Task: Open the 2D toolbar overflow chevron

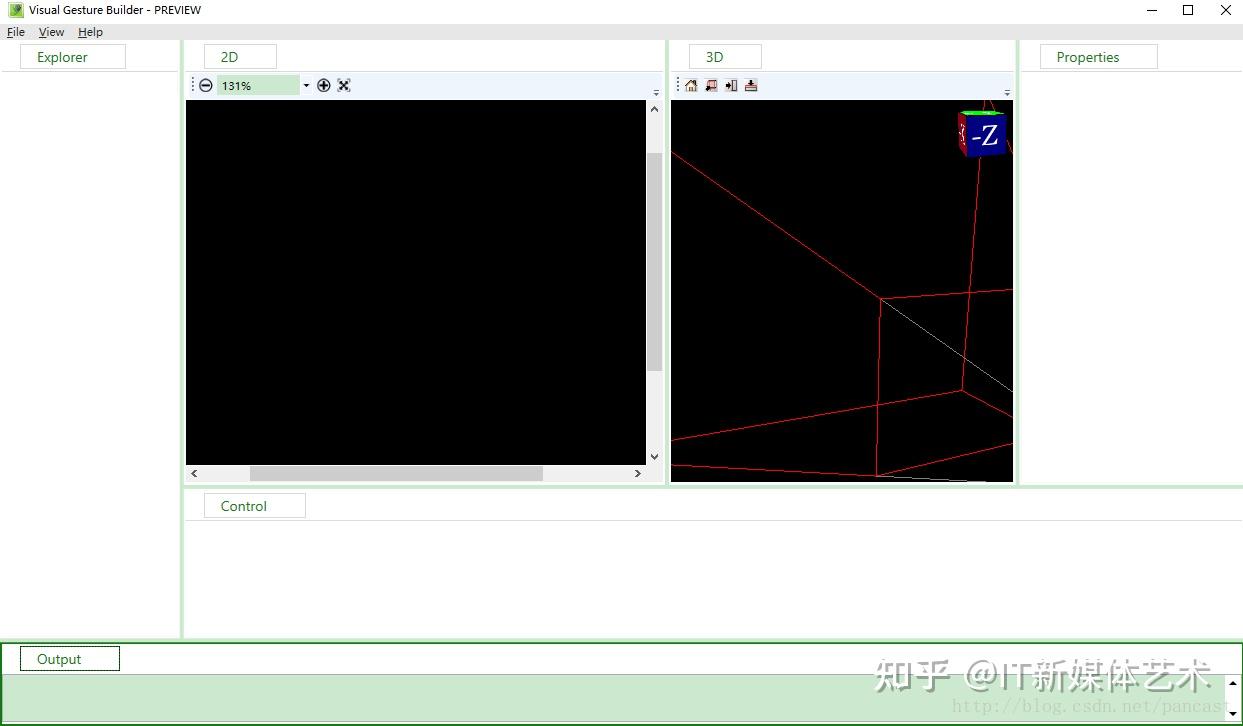Action: [655, 92]
